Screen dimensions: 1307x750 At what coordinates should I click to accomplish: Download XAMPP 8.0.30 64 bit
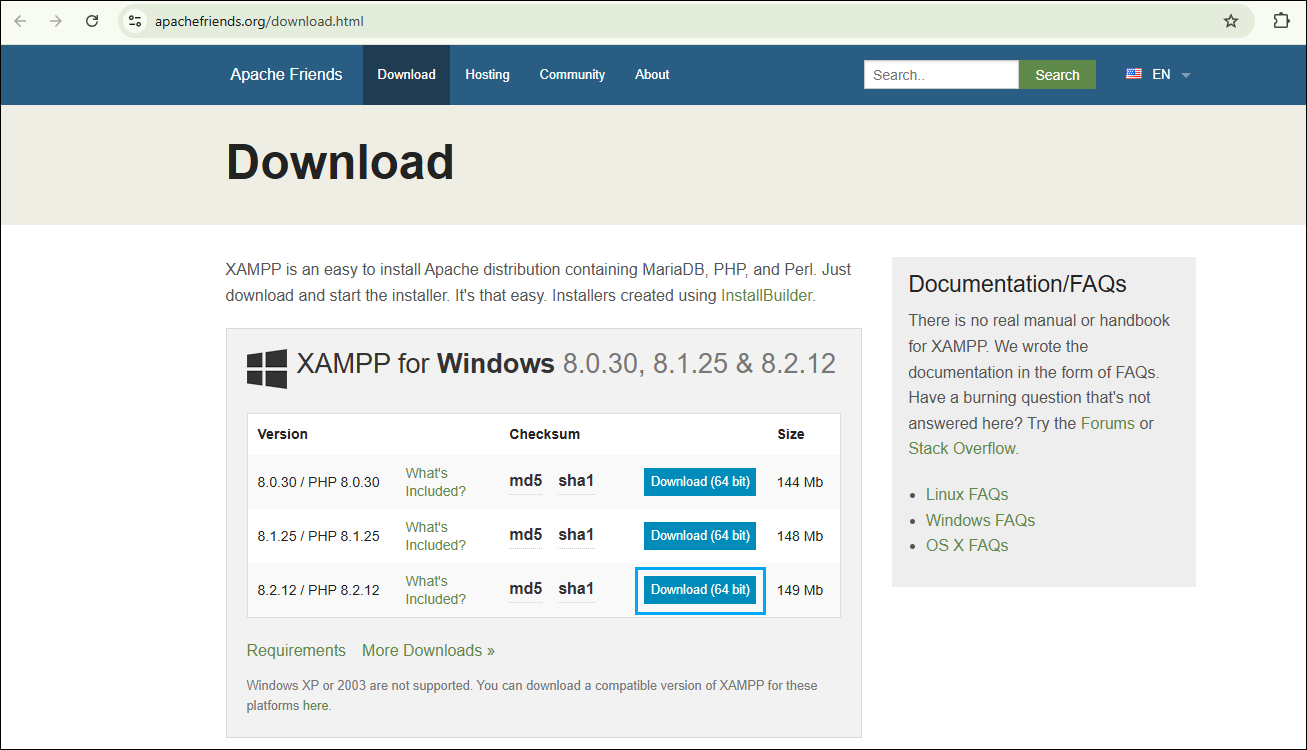[x=700, y=482]
